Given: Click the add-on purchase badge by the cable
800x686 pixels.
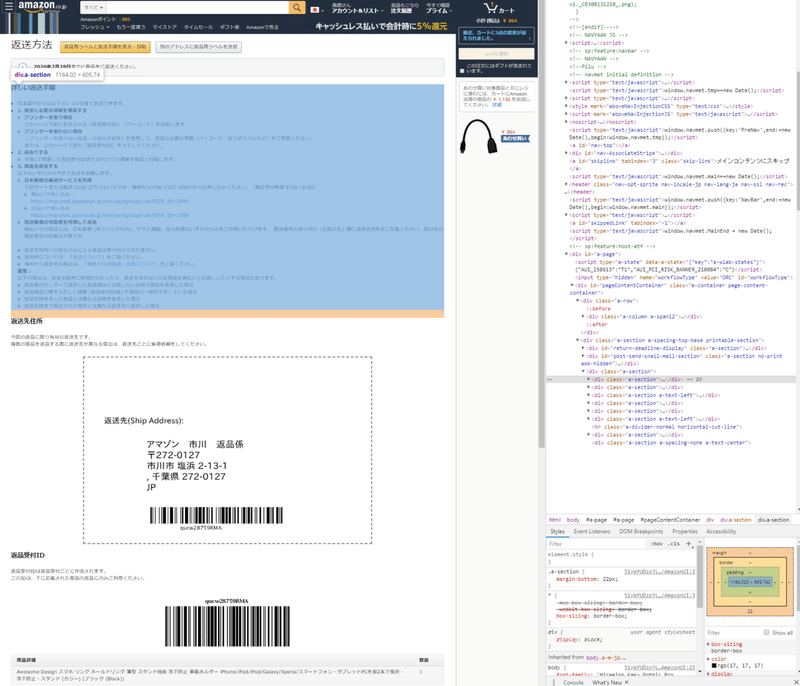Looking at the screenshot, I should [515, 139].
